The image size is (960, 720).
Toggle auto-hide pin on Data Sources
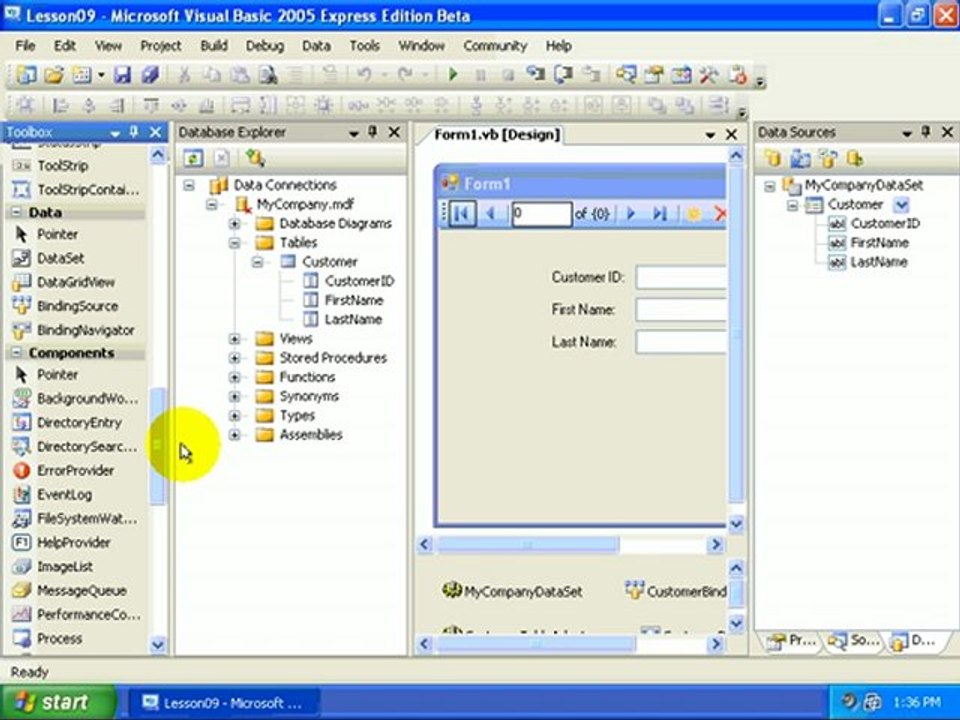(926, 132)
